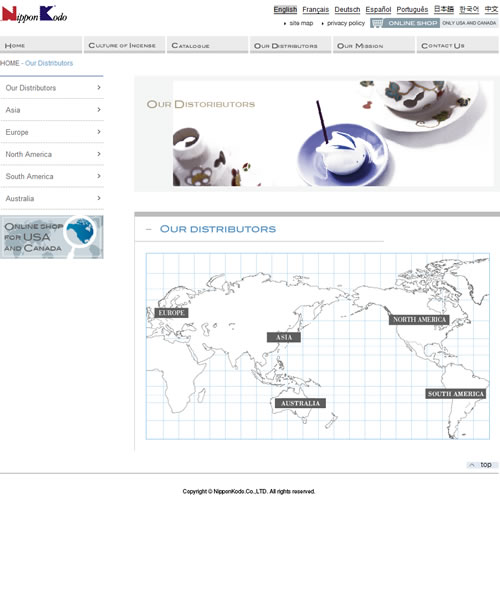
Task: Open the privacy policy link
Action: tap(346, 23)
